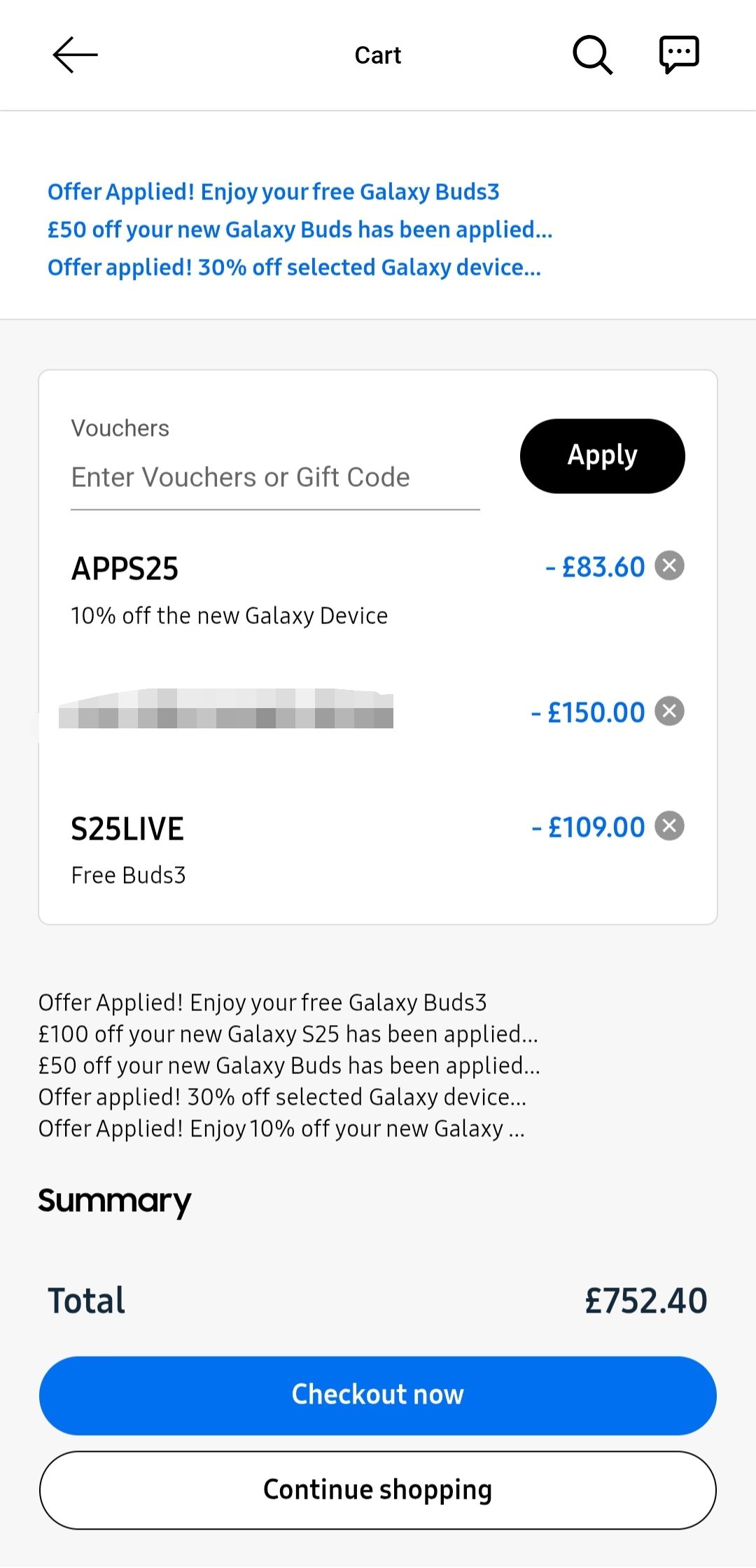Image resolution: width=756 pixels, height=1568 pixels.
Task: Remove the S25LIVE Free Buds3 voucher
Action: point(669,826)
